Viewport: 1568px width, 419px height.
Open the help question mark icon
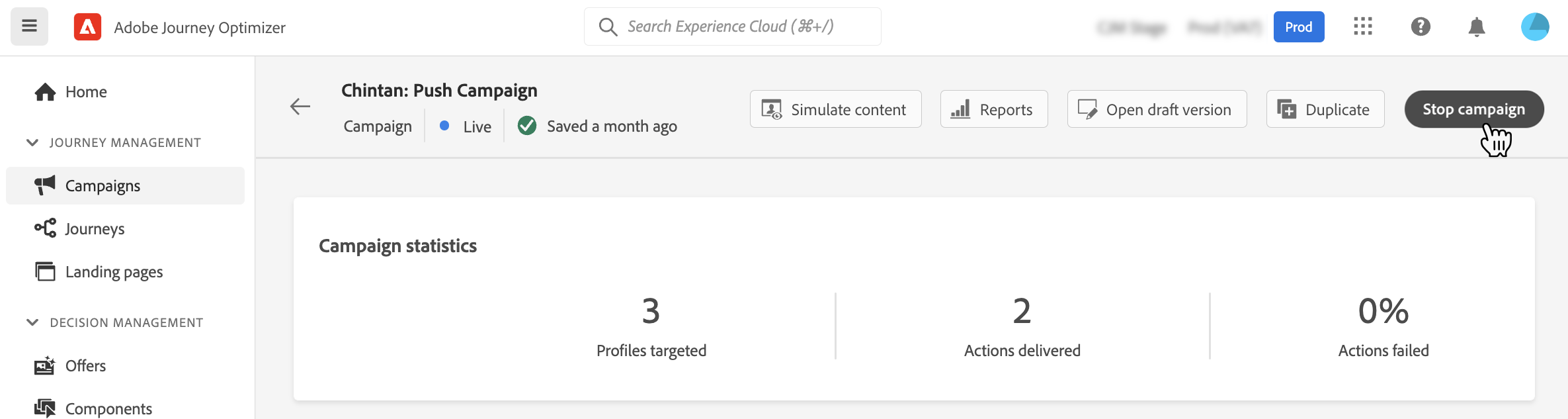pos(1421,26)
